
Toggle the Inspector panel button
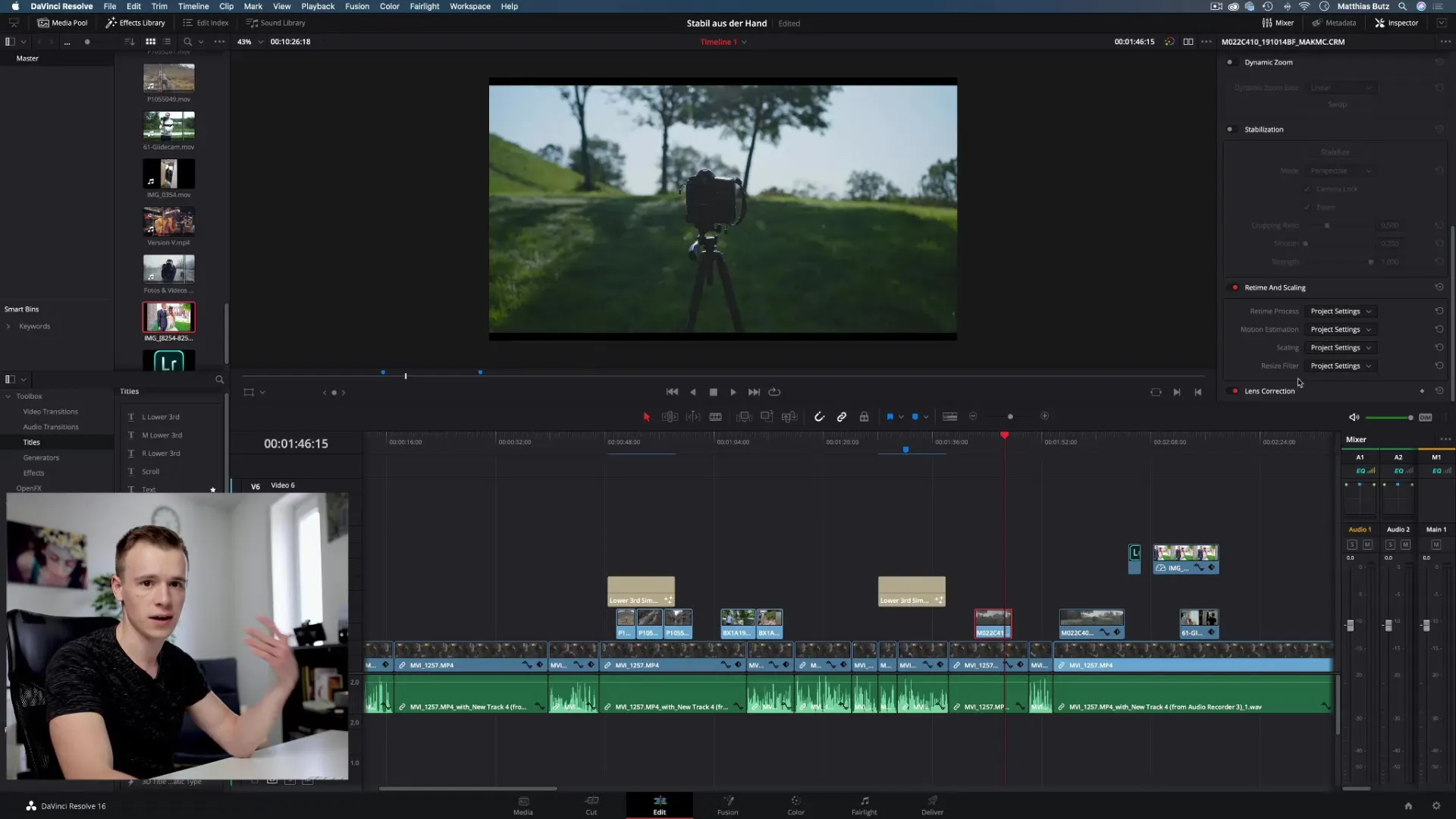[x=1396, y=23]
